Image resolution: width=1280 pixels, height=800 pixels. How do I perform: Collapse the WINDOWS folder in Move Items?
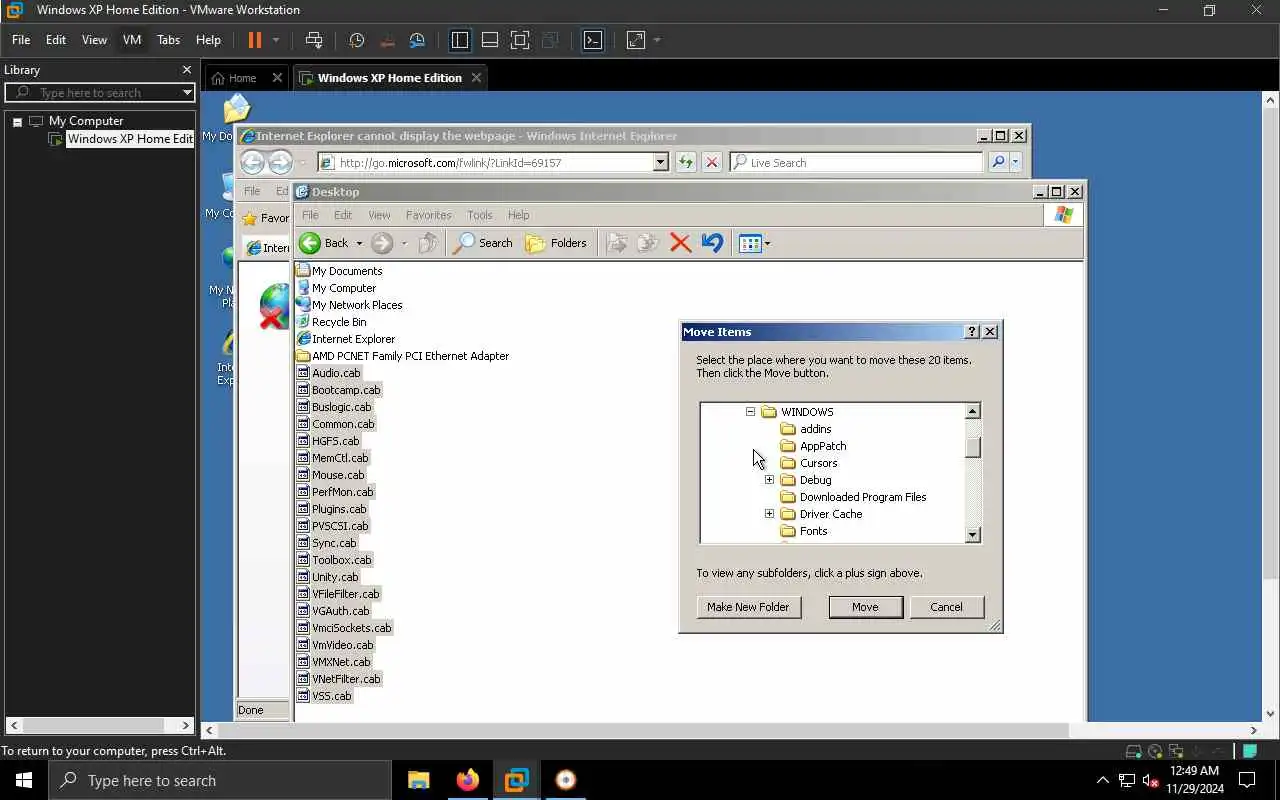click(750, 412)
